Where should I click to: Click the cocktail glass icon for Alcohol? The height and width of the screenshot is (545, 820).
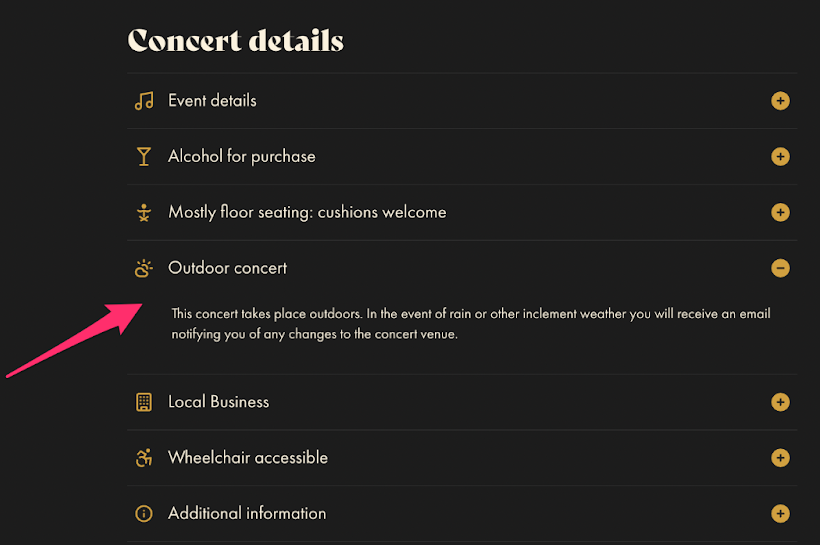(x=144, y=156)
